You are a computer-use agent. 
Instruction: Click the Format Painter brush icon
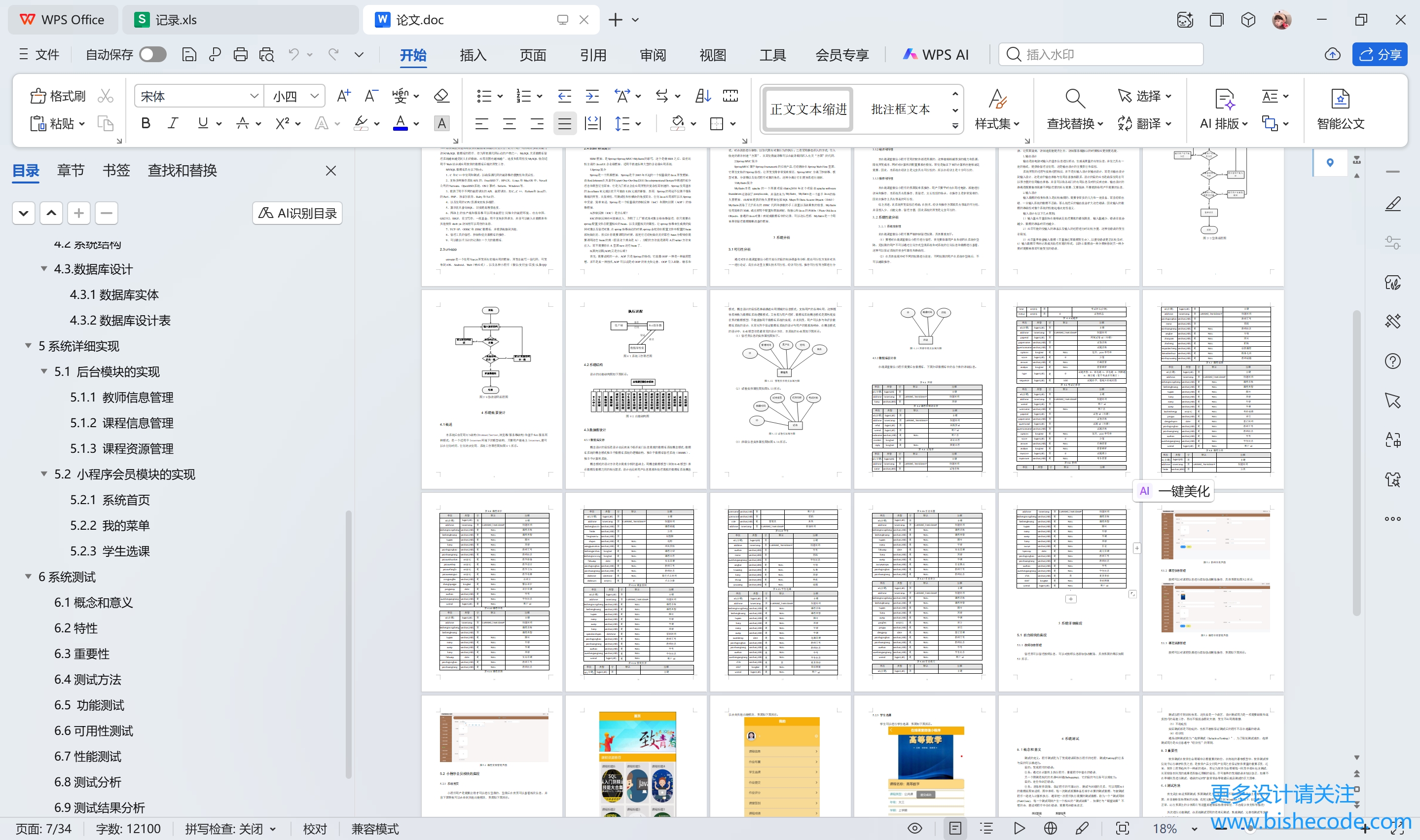click(x=38, y=96)
